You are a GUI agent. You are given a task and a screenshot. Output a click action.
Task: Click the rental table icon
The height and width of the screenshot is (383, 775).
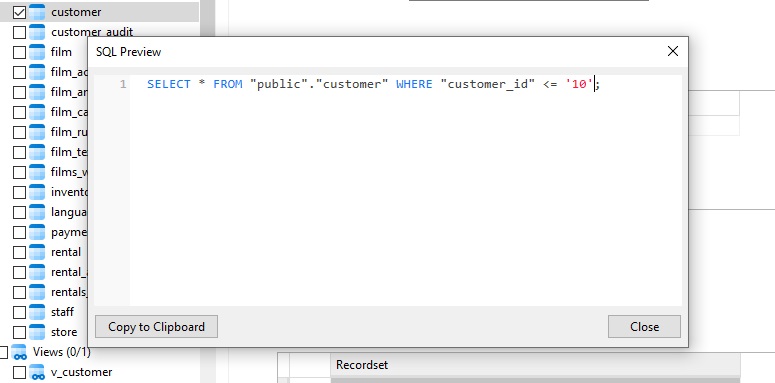(x=37, y=252)
